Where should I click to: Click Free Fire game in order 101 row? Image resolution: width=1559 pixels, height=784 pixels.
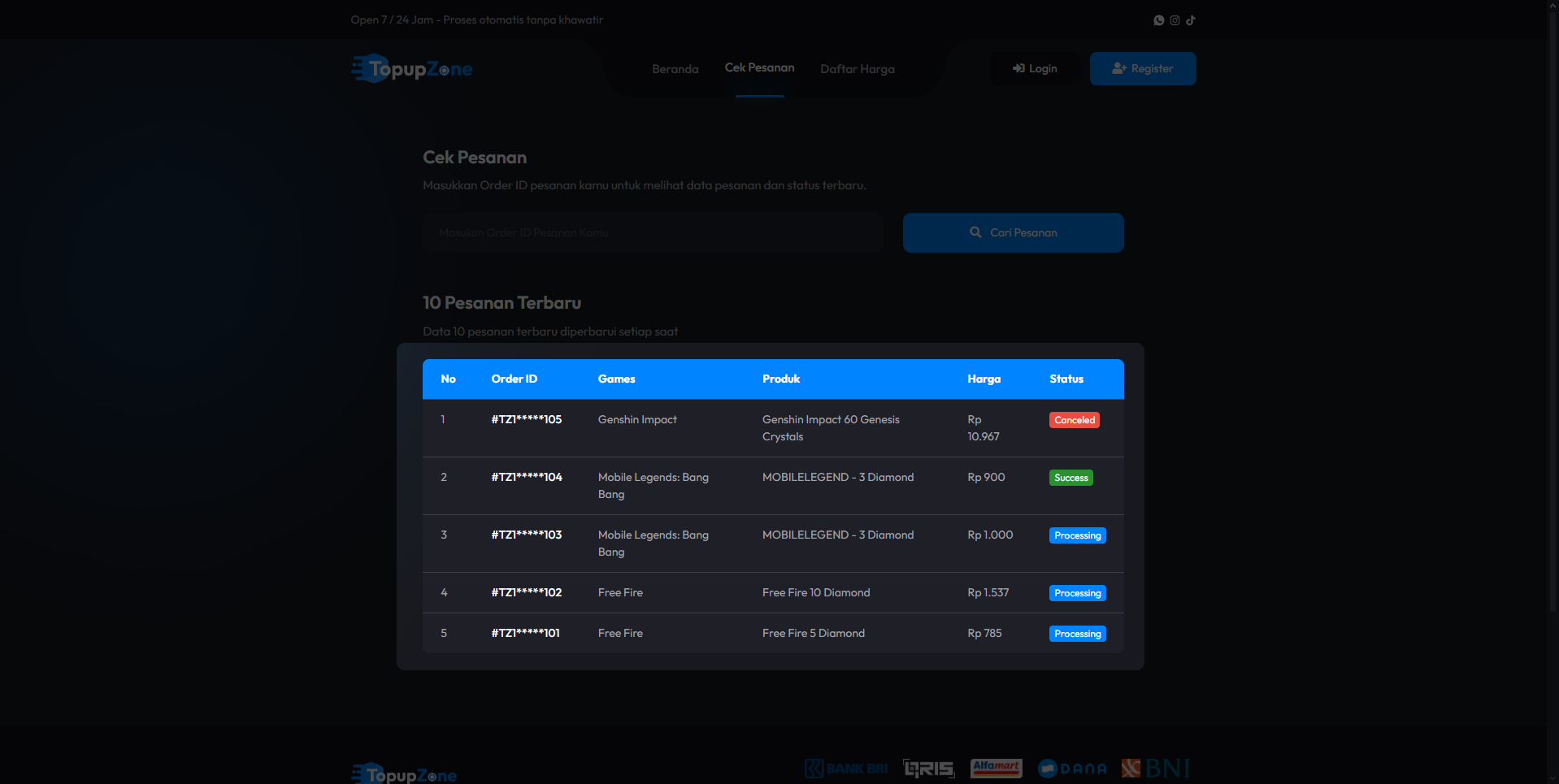[x=620, y=633]
